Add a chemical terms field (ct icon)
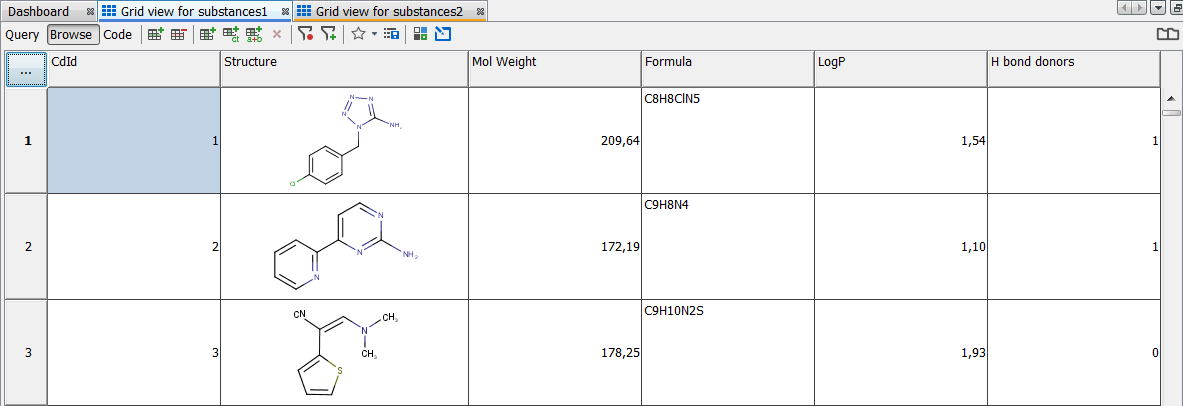 point(231,34)
